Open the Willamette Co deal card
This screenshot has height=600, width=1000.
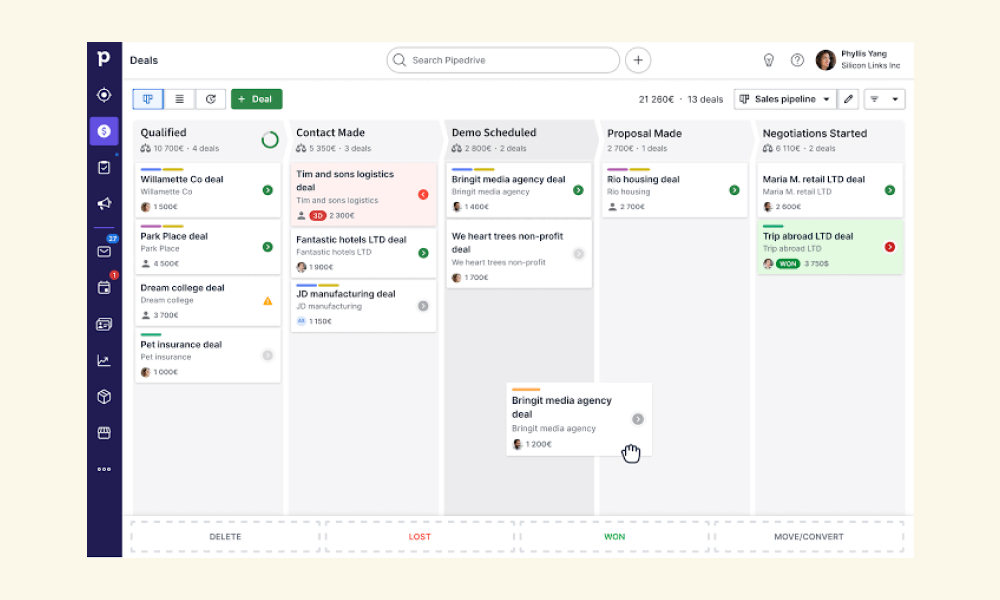point(208,190)
